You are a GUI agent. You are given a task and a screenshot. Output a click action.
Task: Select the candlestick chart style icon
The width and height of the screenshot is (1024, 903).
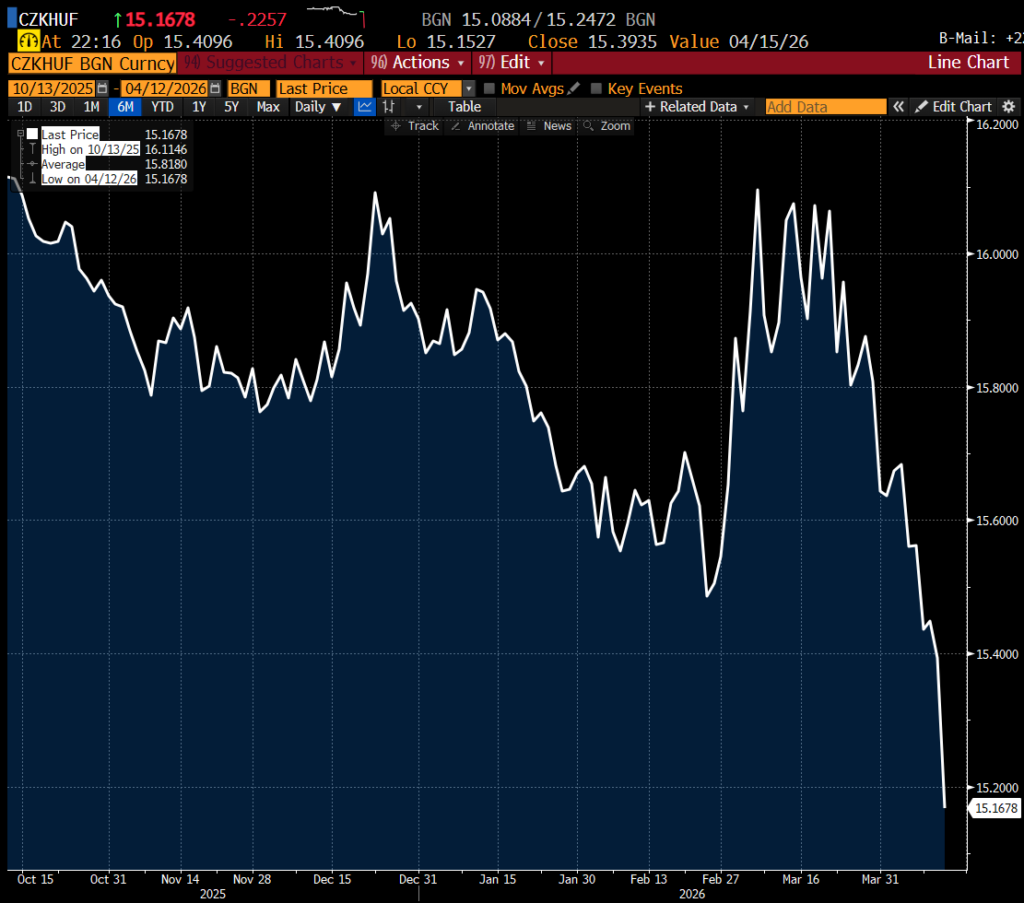click(389, 107)
